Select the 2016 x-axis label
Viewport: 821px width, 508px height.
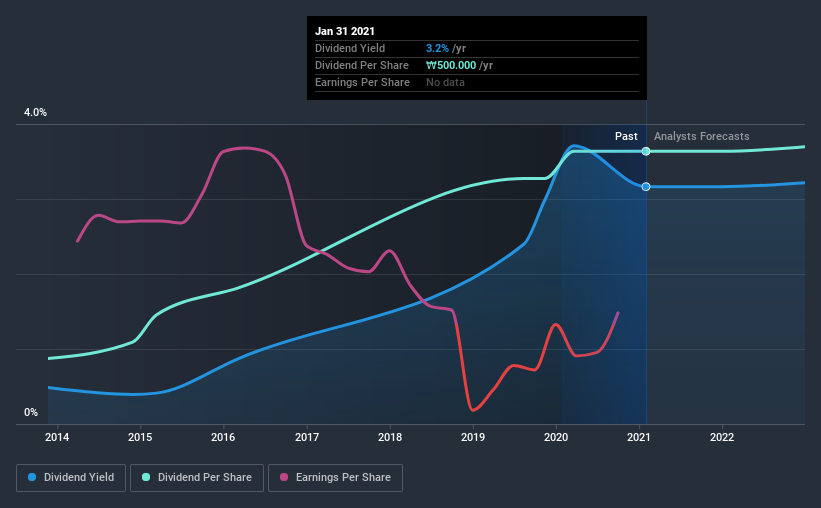coord(223,437)
